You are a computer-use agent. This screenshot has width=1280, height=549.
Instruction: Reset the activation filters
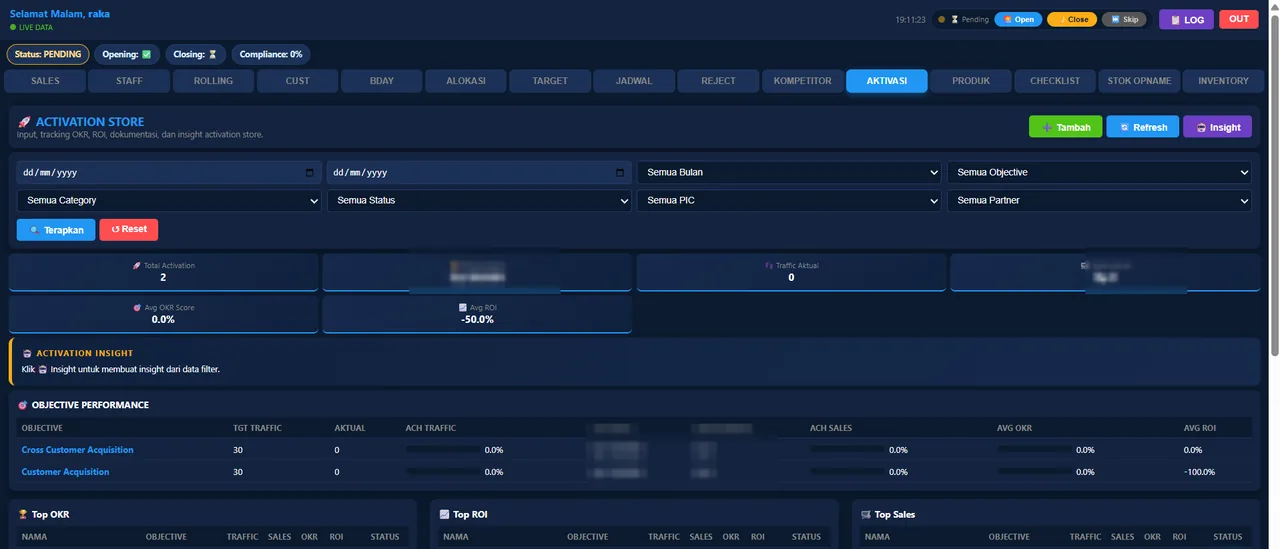tap(129, 229)
